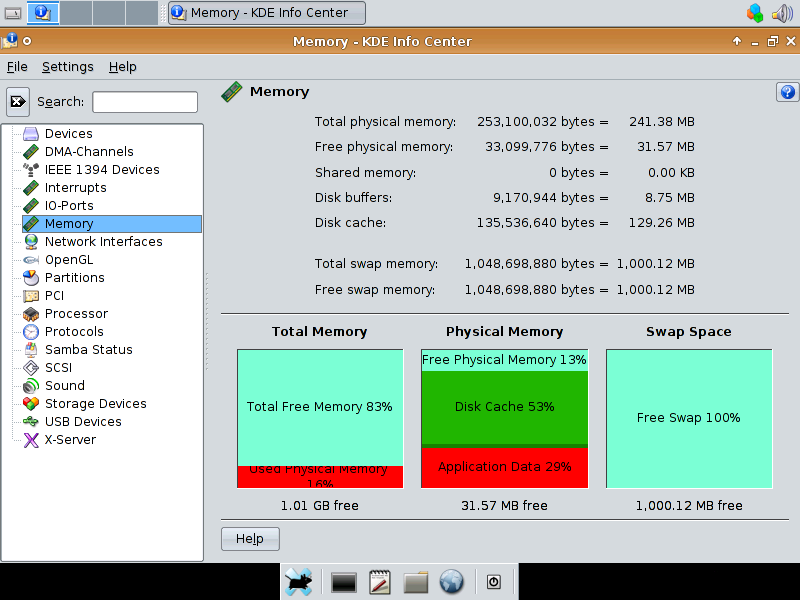The width and height of the screenshot is (800, 600).
Task: Click the IEEE 1394 Devices icon
Action: point(31,169)
